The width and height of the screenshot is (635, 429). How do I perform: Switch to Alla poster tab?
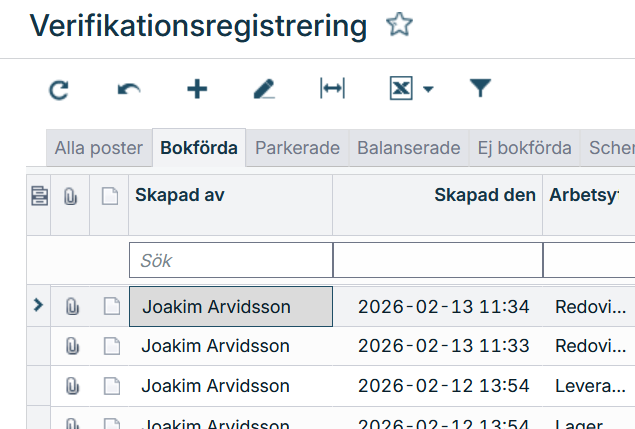point(98,148)
